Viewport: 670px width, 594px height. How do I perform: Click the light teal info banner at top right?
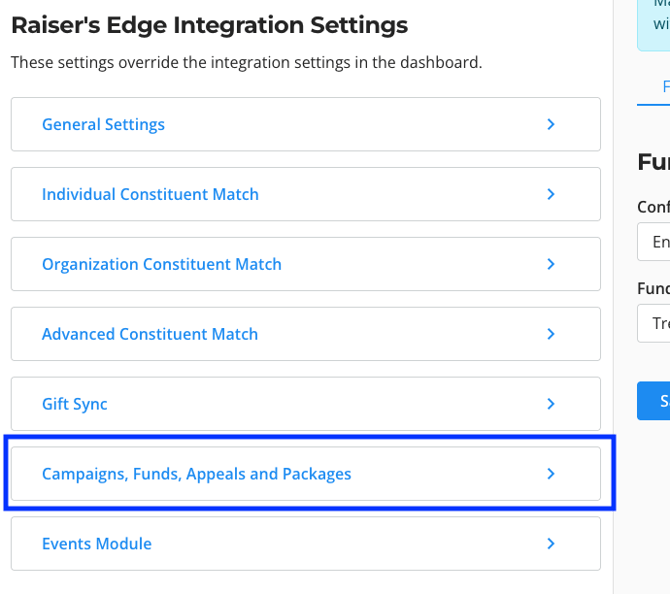[654, 22]
